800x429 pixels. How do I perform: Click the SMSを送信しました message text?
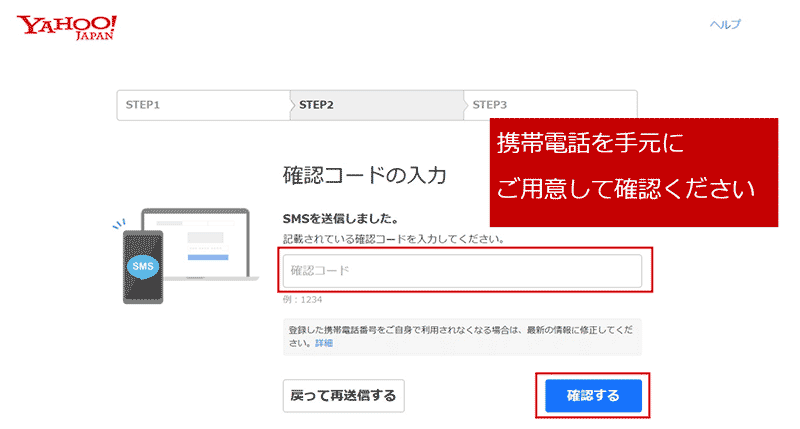pos(341,218)
